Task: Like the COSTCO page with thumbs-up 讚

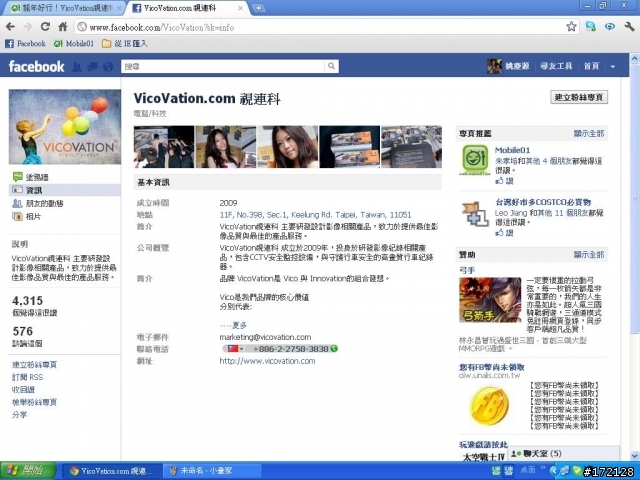Action: (x=504, y=233)
